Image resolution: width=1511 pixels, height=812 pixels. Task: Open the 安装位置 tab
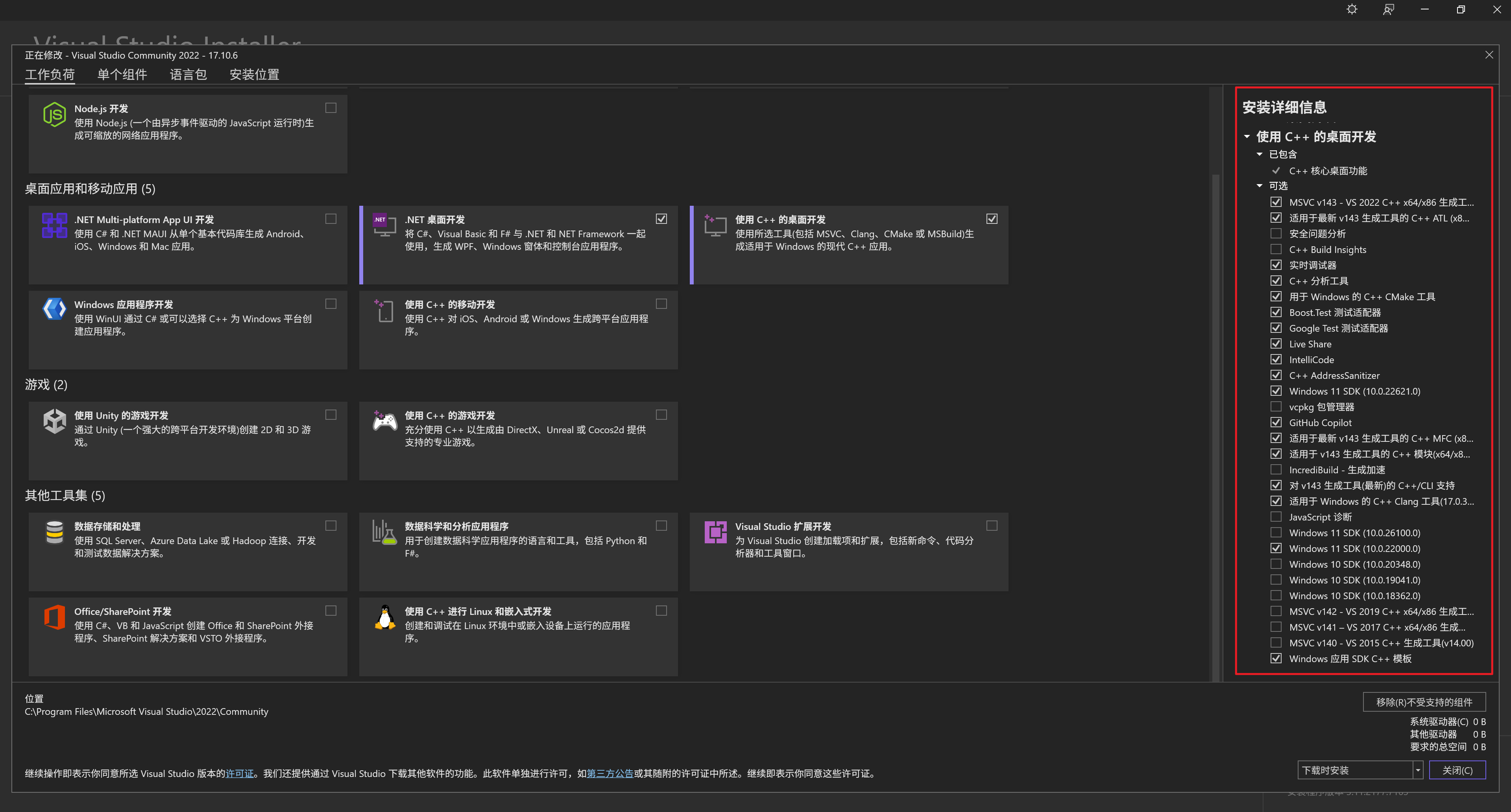[x=255, y=74]
